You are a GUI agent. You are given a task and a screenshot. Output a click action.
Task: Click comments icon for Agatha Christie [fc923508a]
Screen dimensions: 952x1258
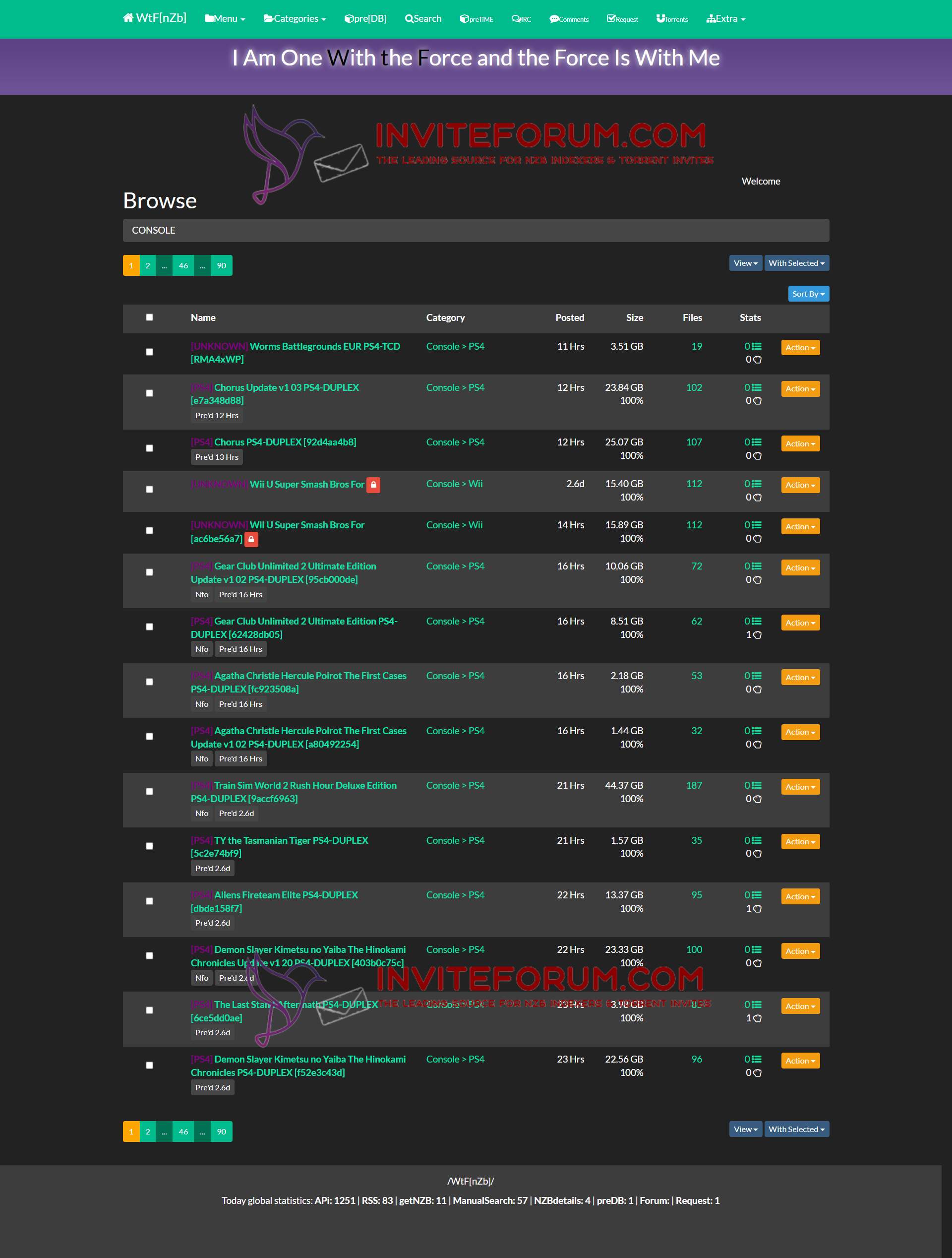[x=757, y=676]
